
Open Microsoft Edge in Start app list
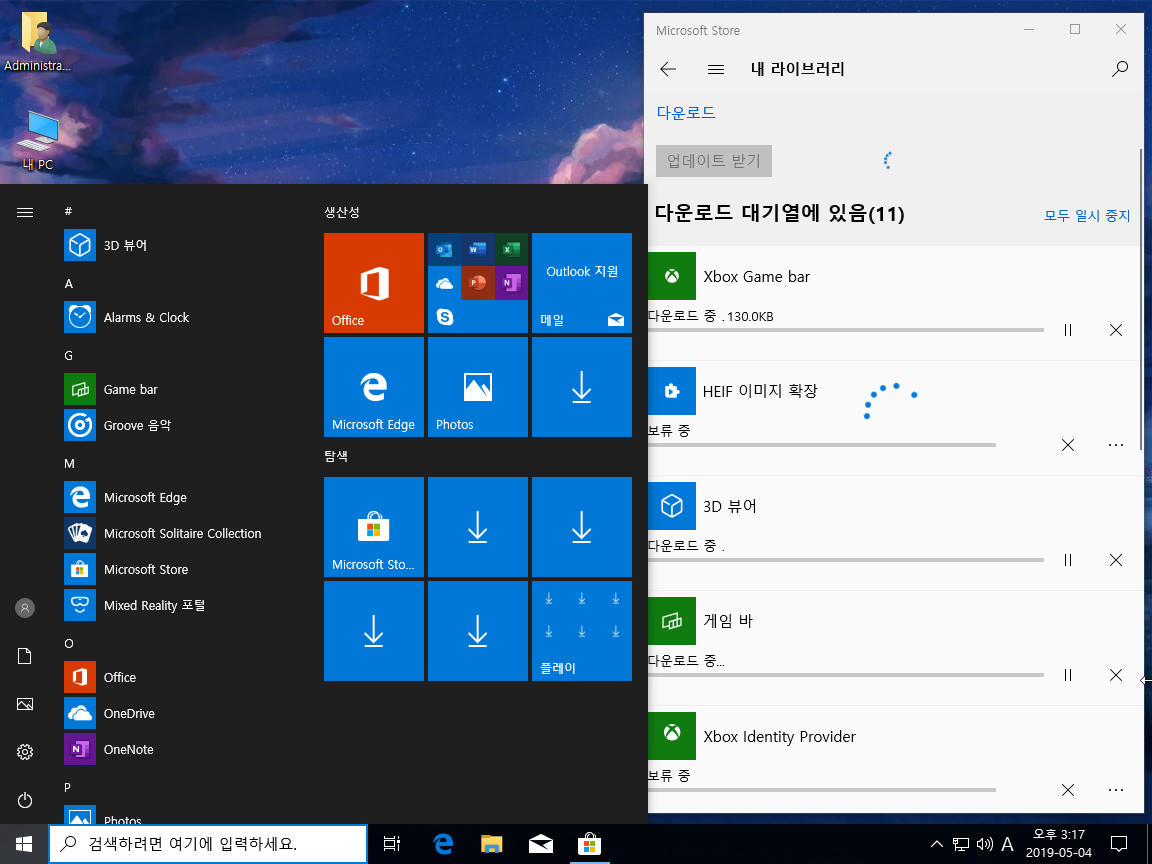point(180,497)
